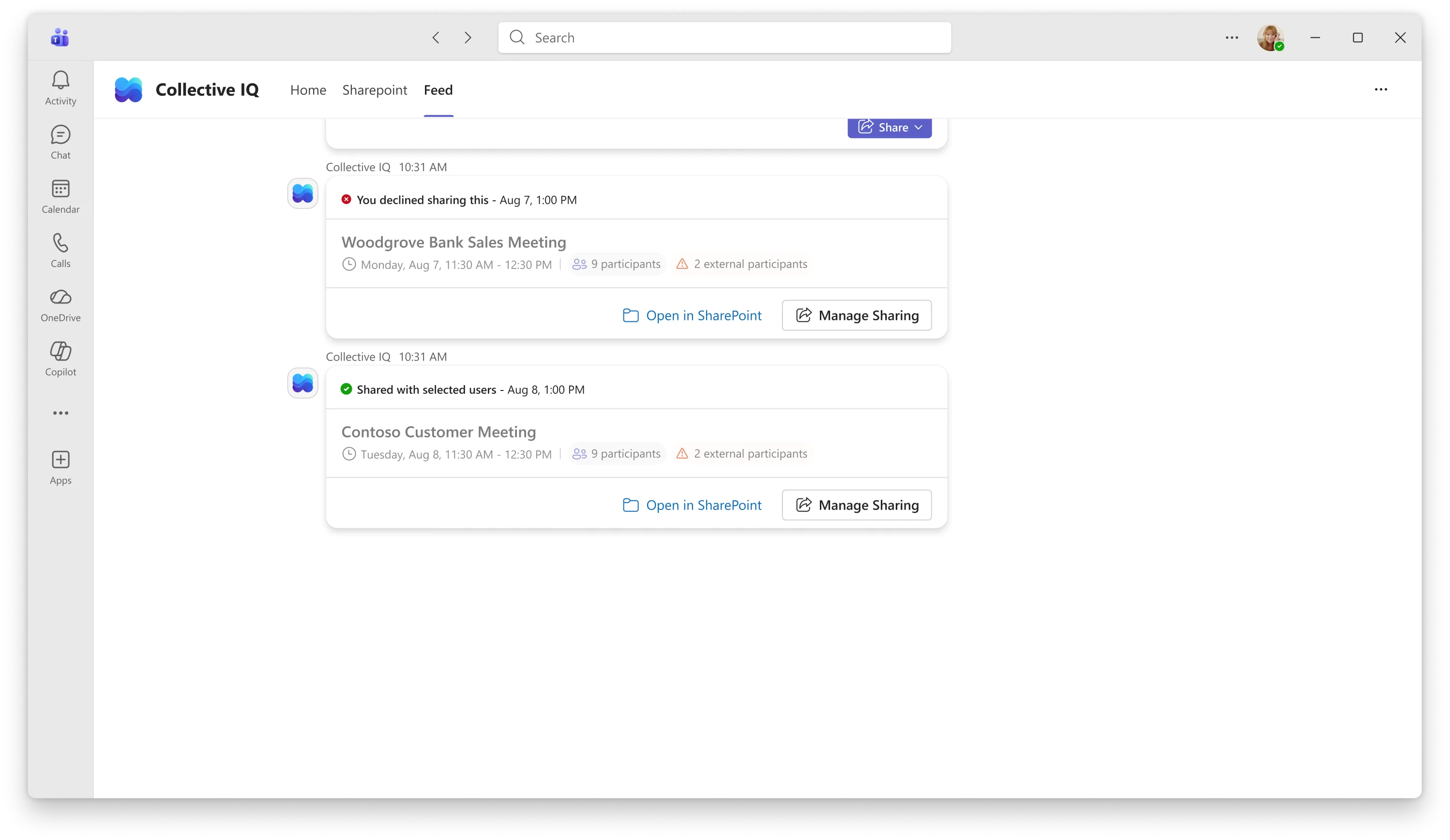Open the Calendar app in sidebar
The width and height of the screenshot is (1450, 840).
pos(60,196)
